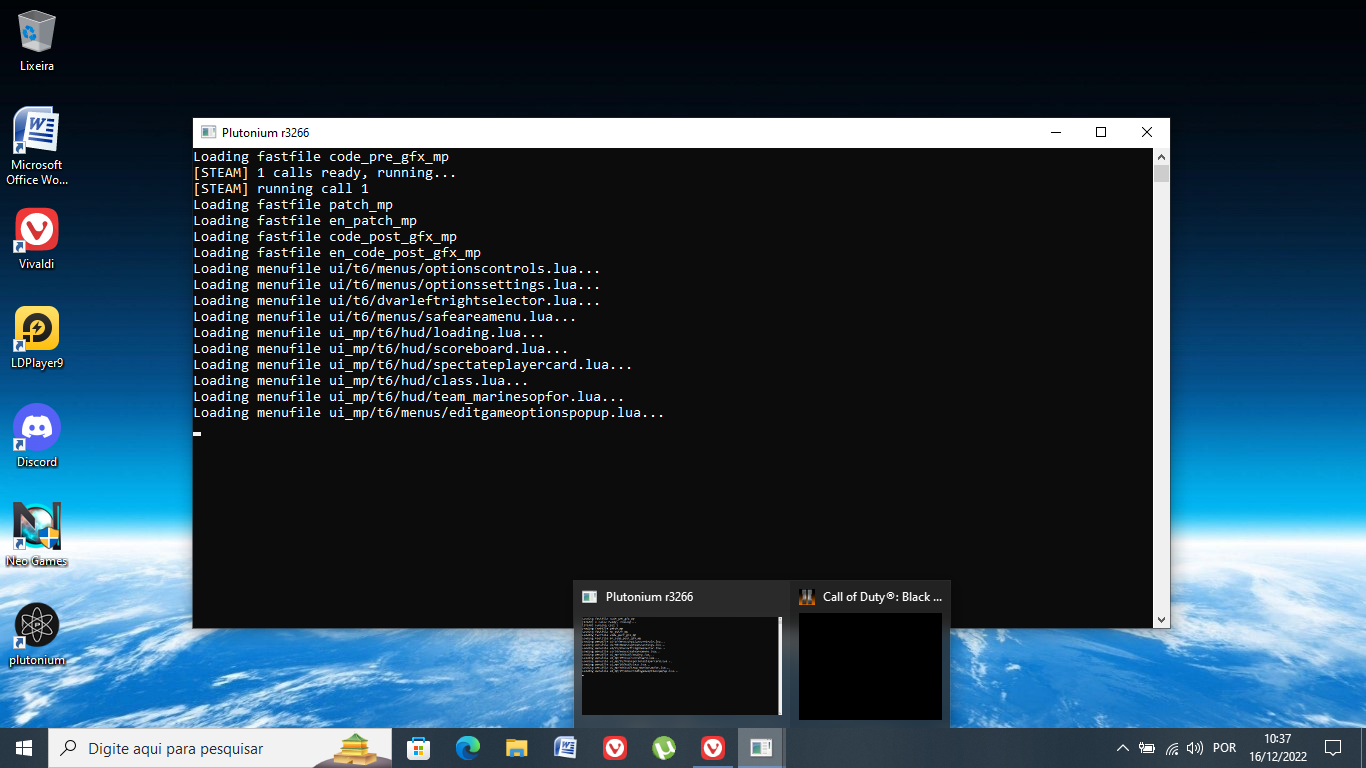Click the console scrollbar up arrow
The image size is (1366, 768).
(1161, 157)
